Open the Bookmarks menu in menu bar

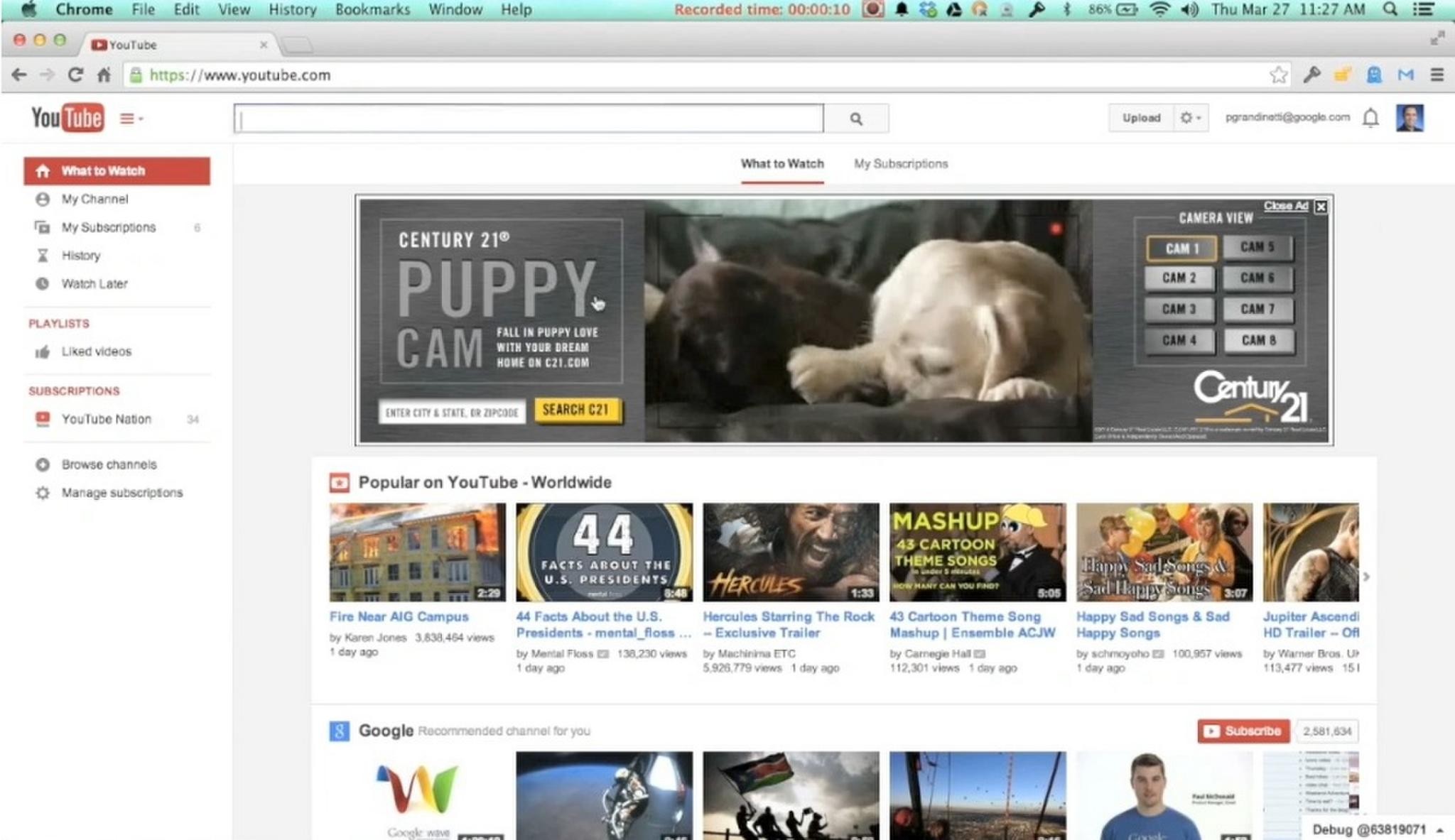coord(372,10)
